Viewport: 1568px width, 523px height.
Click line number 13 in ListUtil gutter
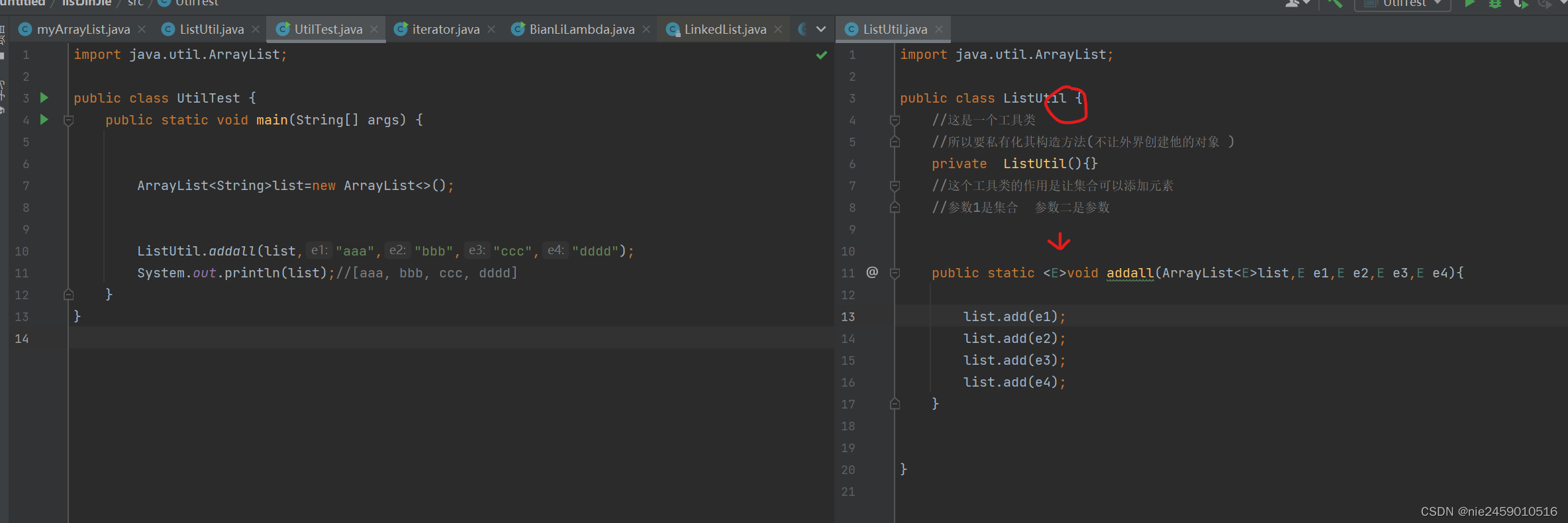pos(848,316)
